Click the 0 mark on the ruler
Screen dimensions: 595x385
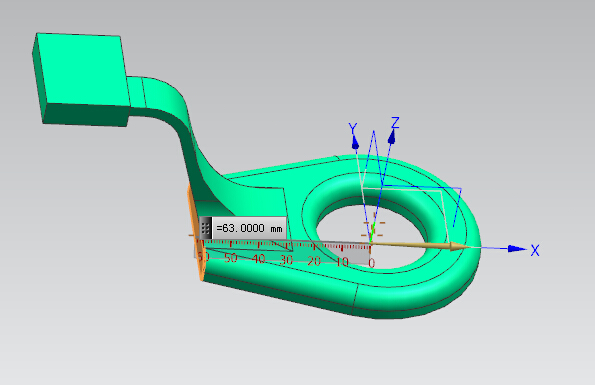pyautogui.click(x=371, y=262)
